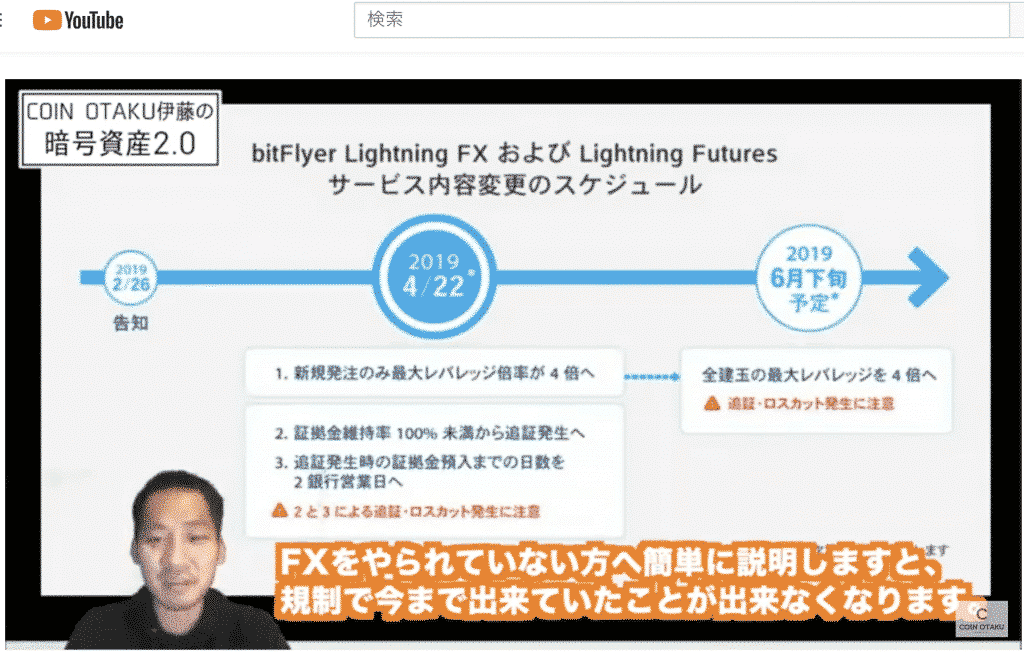Open the YouTube guide hamburger menu
1024x652 pixels.
coord(1,20)
